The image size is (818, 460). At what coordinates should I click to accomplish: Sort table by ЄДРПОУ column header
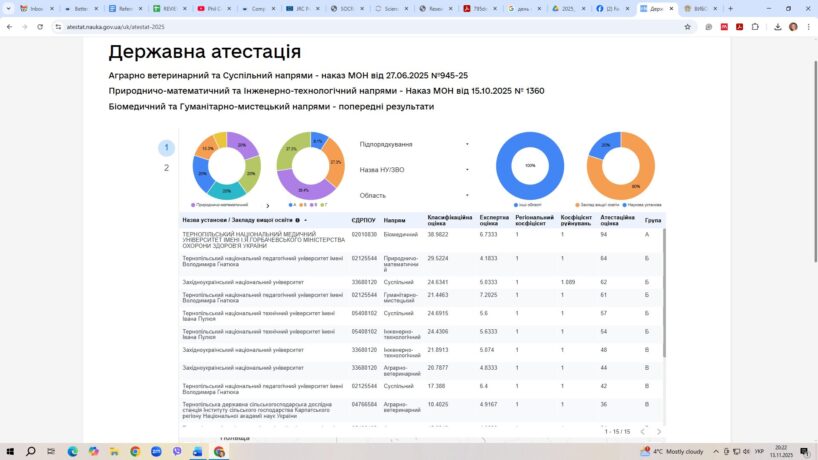[363, 220]
